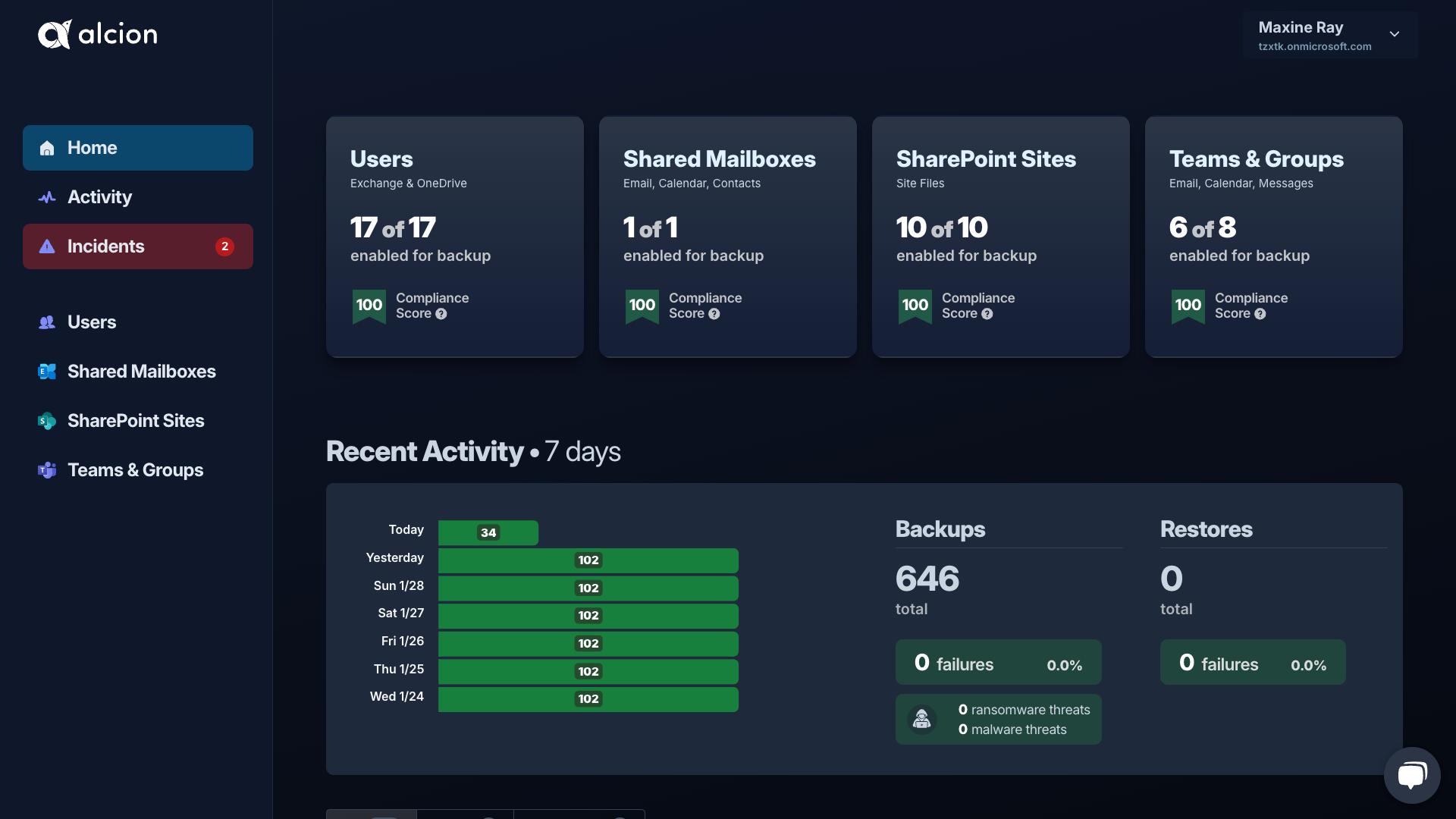Click the Users icon in sidebar
Viewport: 1456px width, 819px height.
pyautogui.click(x=46, y=322)
